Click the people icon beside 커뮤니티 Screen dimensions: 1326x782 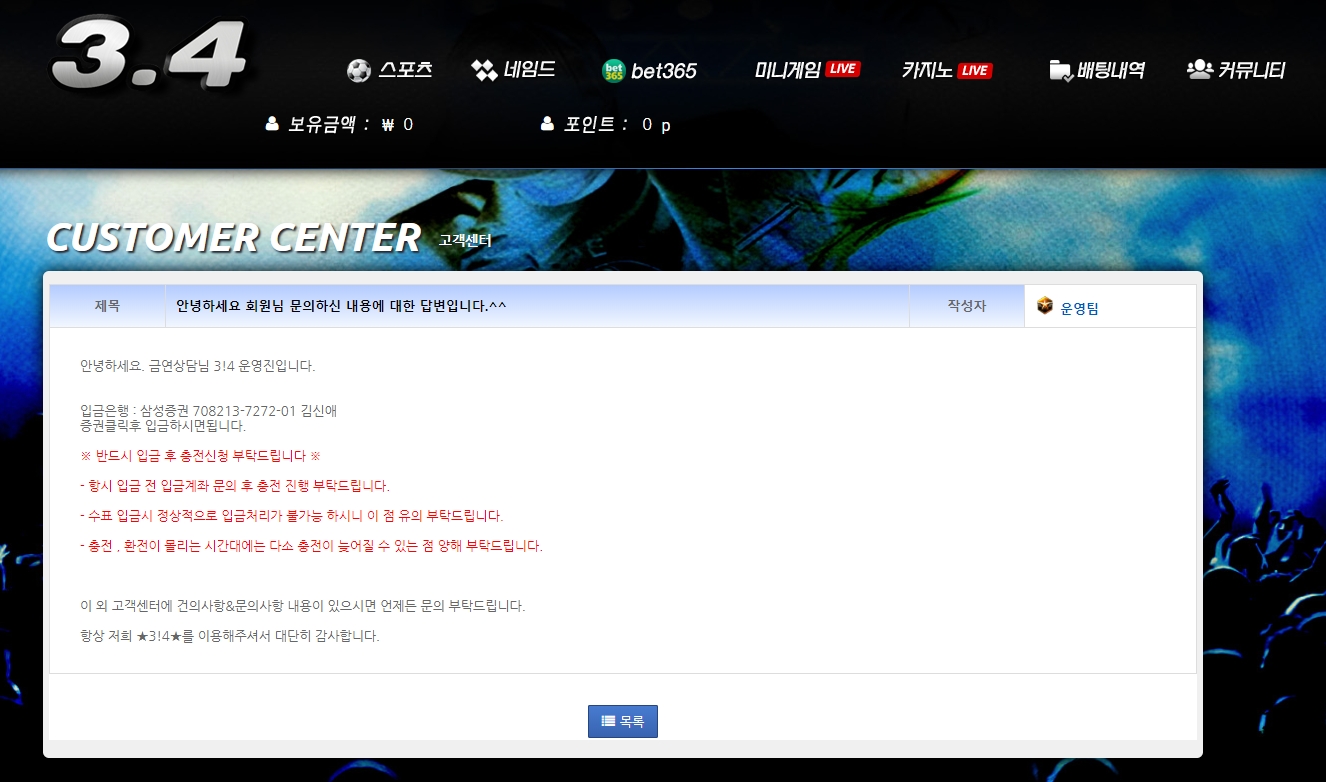1199,69
